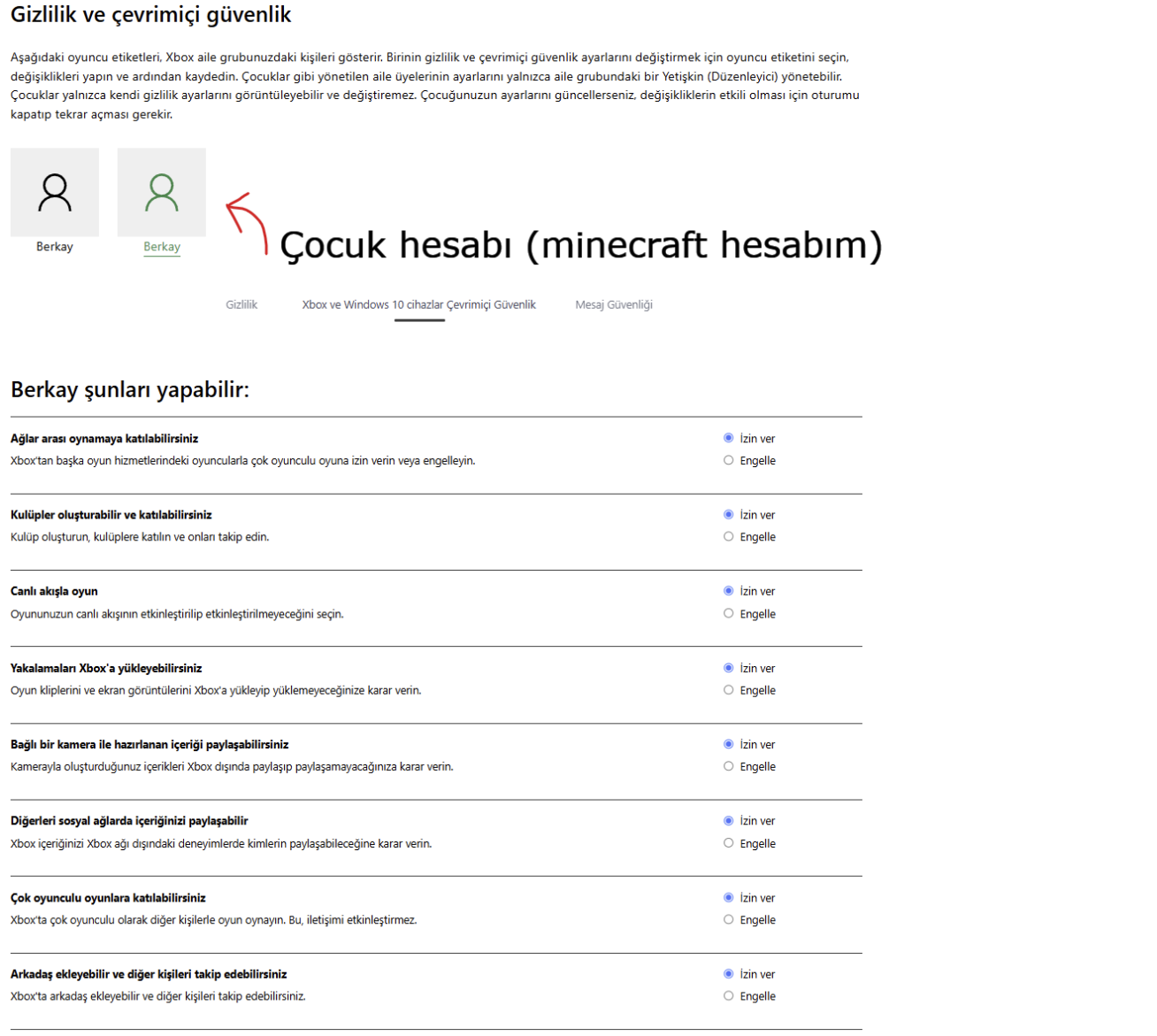This screenshot has width=1157, height=1036.
Task: Click the description starting "Kamerayla oluşturduğunuz içerikleri"
Action: coord(232,767)
